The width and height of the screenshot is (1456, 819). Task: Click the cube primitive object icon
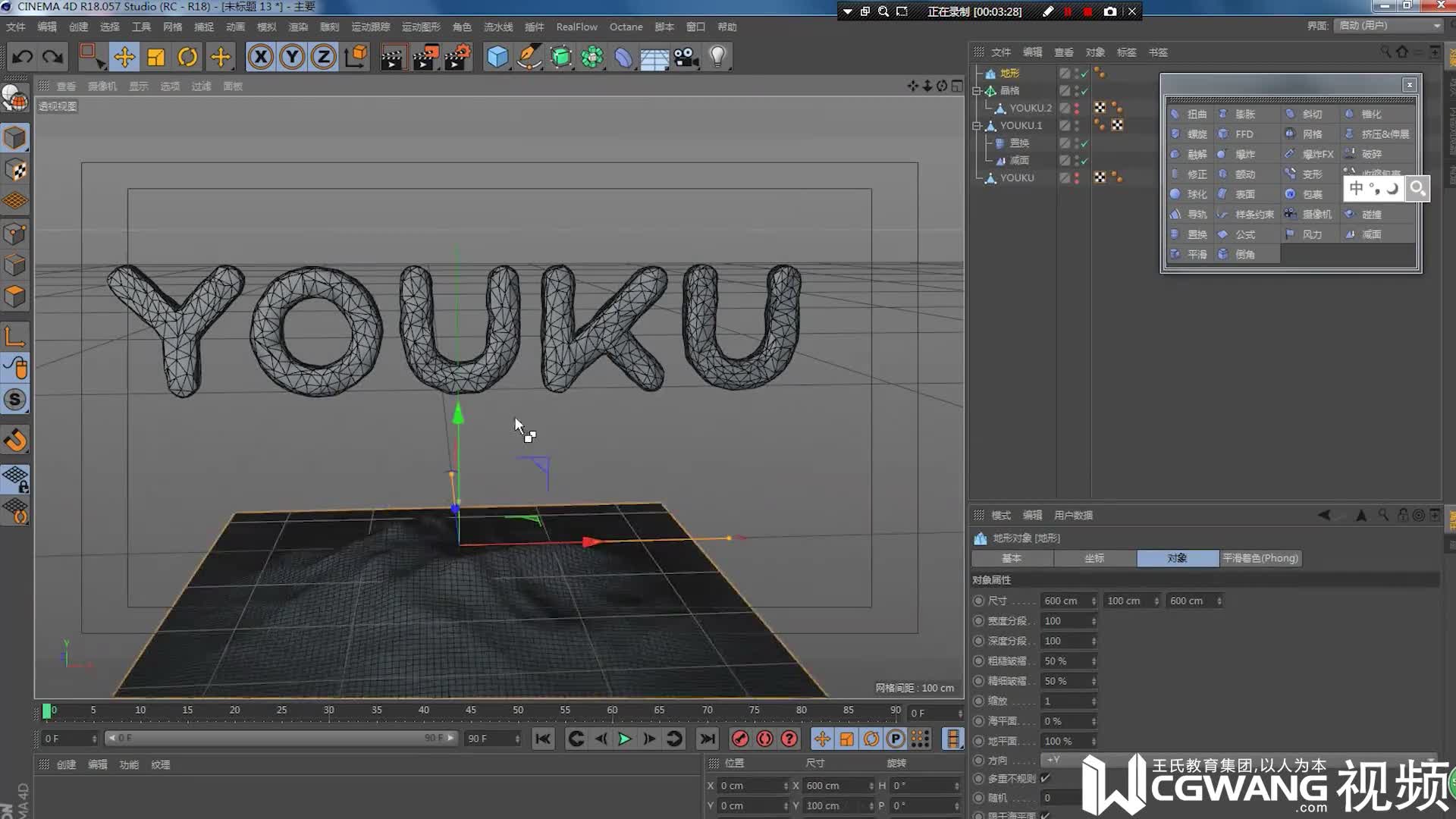click(497, 57)
